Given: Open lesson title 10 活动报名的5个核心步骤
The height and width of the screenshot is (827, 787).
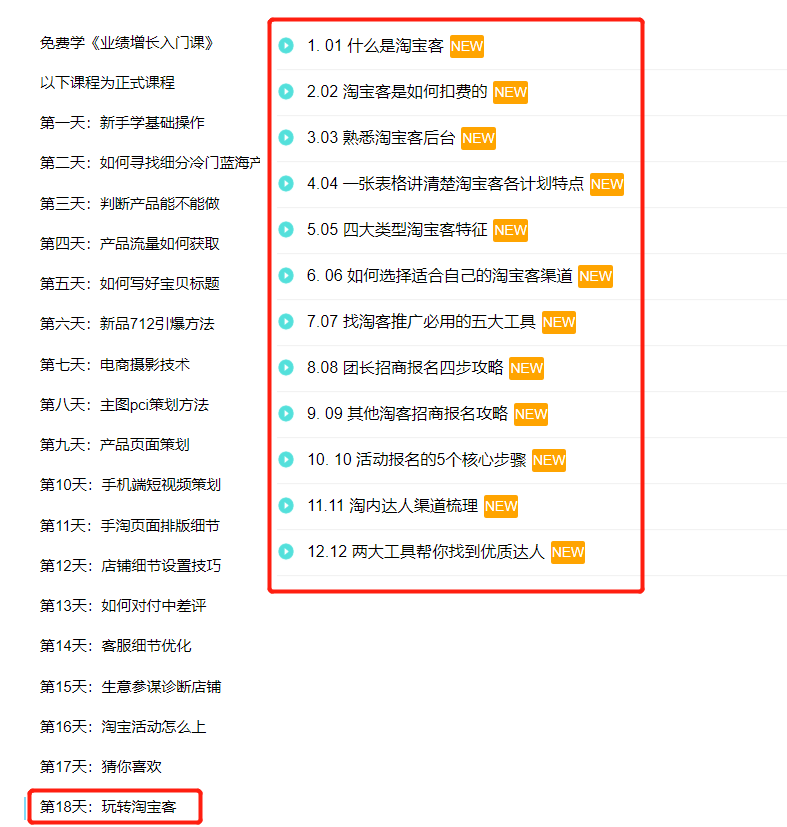Looking at the screenshot, I should 417,459.
